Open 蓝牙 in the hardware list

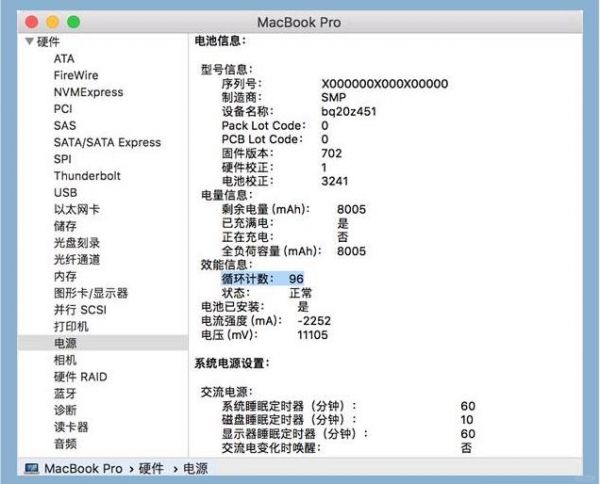point(65,393)
